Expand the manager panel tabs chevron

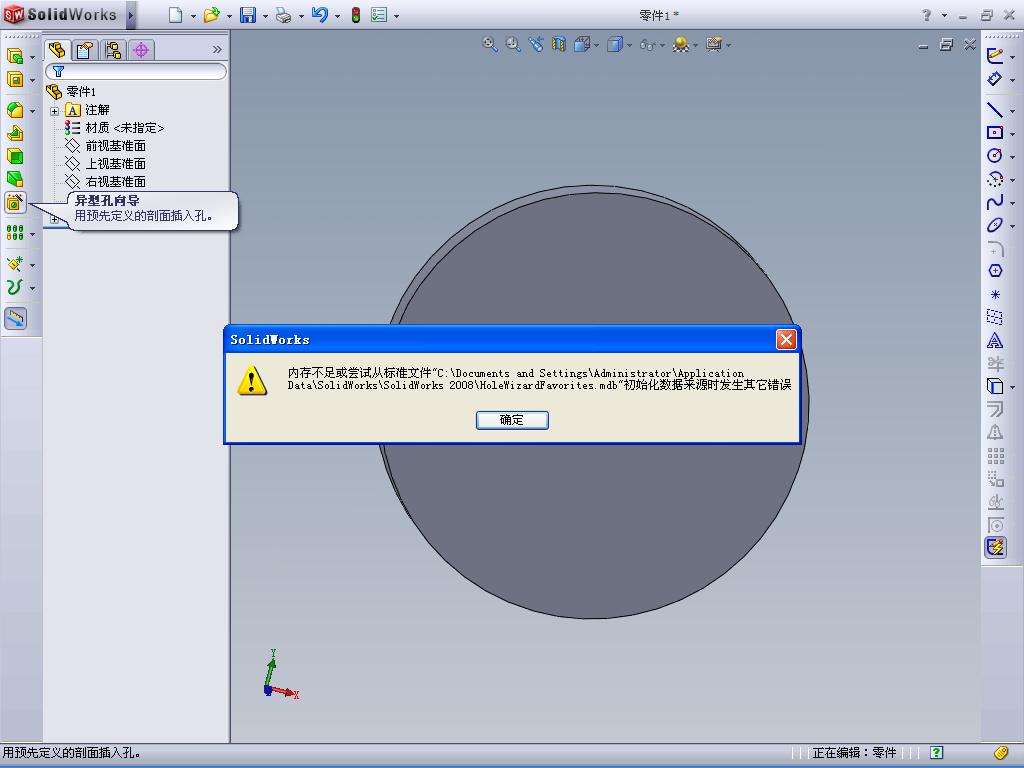217,50
